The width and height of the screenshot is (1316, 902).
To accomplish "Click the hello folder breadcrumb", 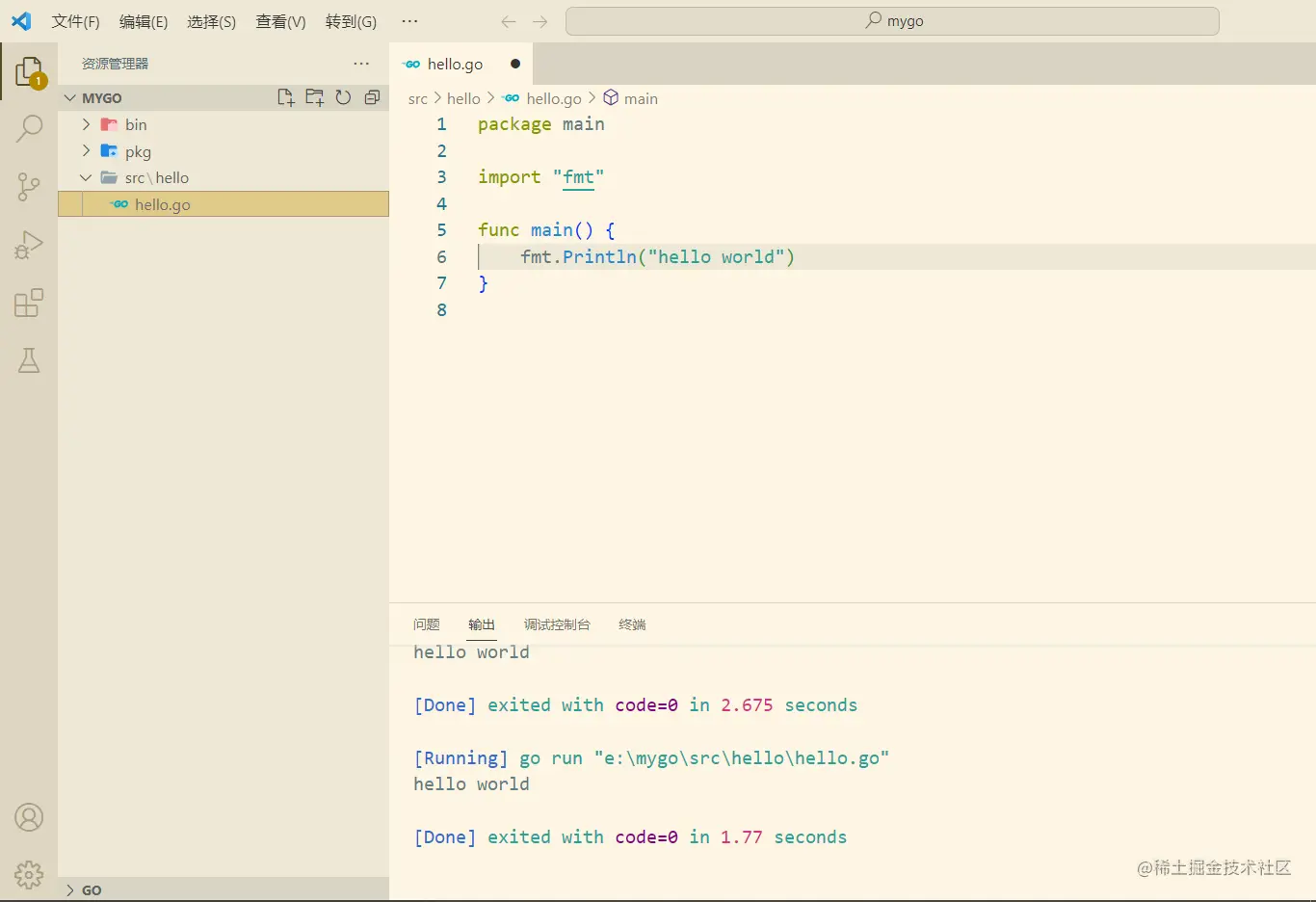I will tap(463, 98).
